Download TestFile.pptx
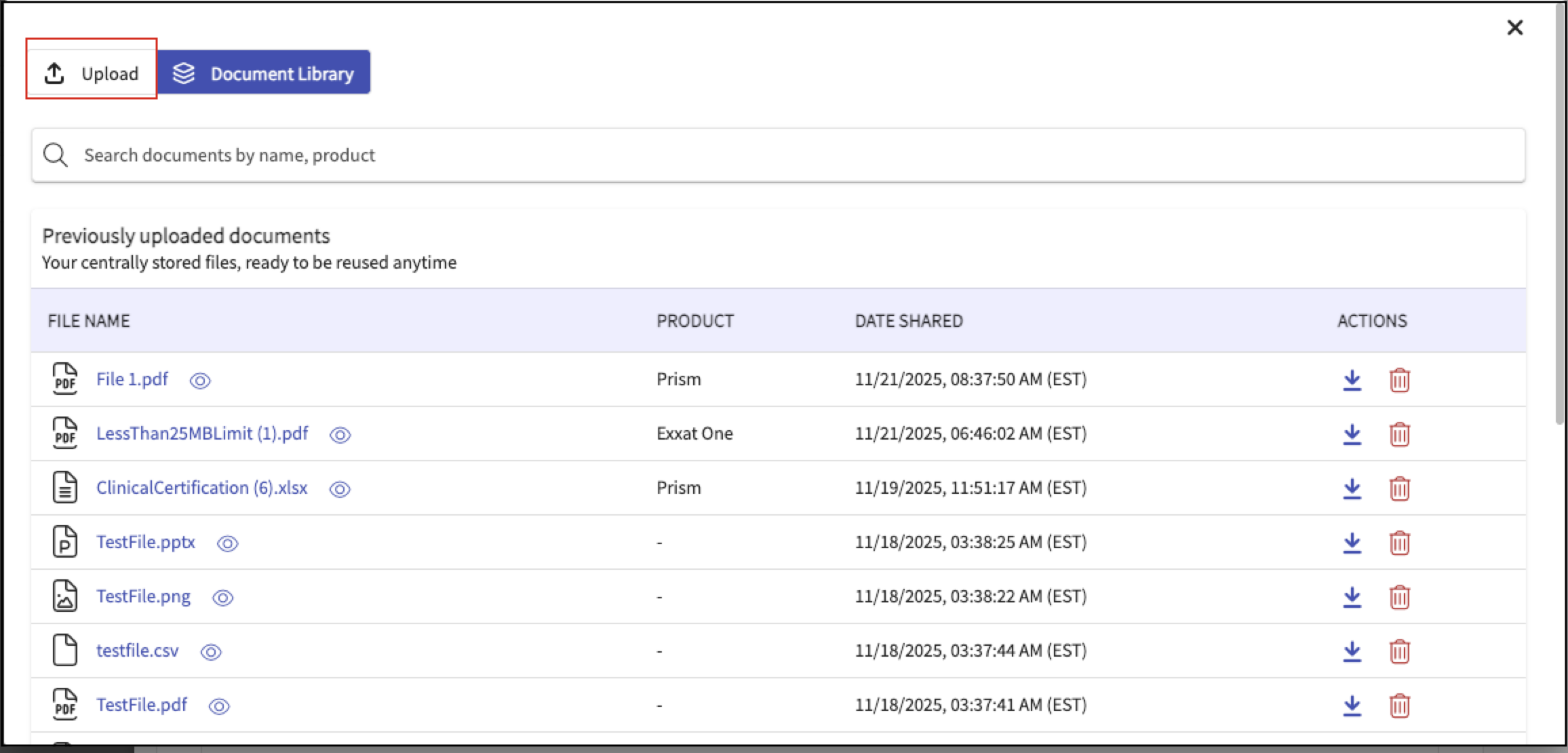Viewport: 1568px width, 753px height. click(x=1352, y=543)
